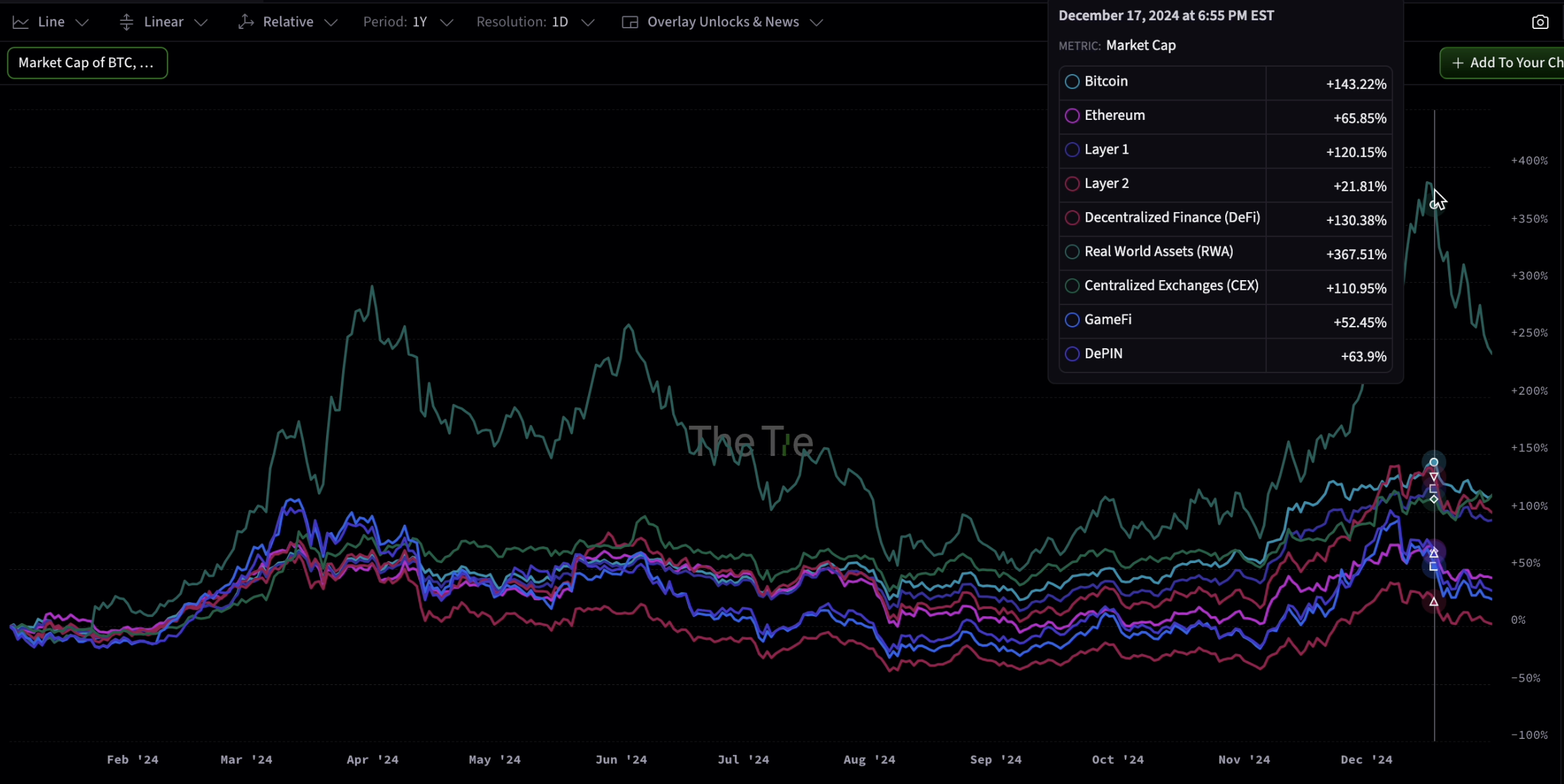
Task: Click the Linear scale icon
Action: coord(126,22)
